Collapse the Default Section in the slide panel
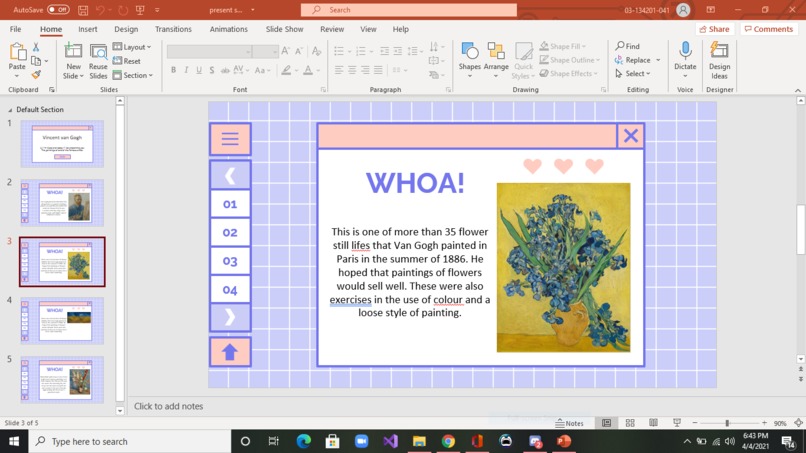The image size is (806, 453). 10,110
